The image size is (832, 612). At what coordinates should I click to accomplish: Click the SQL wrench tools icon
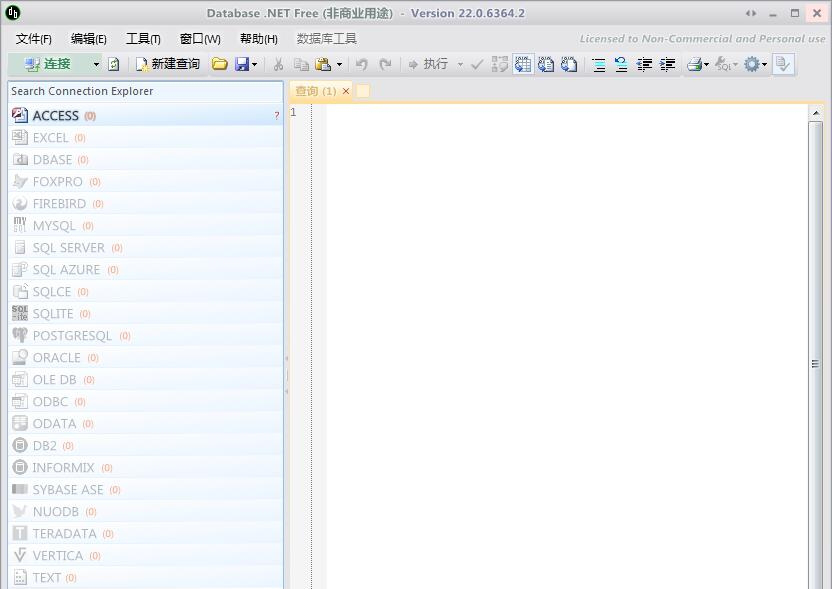point(724,64)
